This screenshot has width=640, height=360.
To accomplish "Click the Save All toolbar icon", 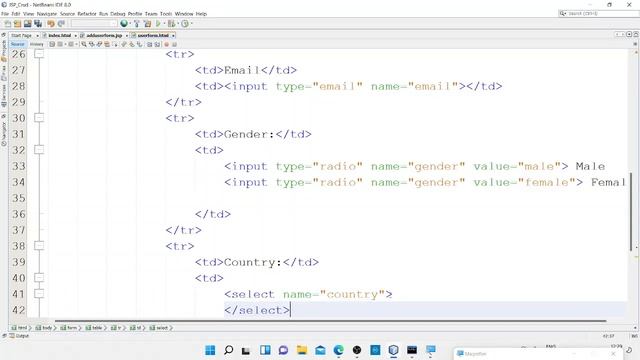I will click(x=38, y=24).
